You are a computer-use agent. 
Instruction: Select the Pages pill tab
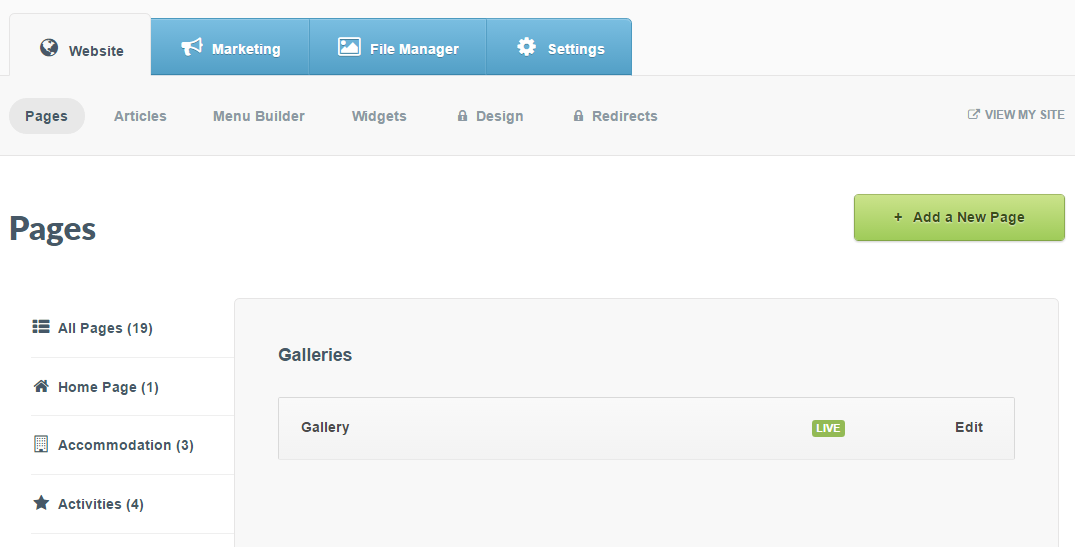(x=47, y=116)
